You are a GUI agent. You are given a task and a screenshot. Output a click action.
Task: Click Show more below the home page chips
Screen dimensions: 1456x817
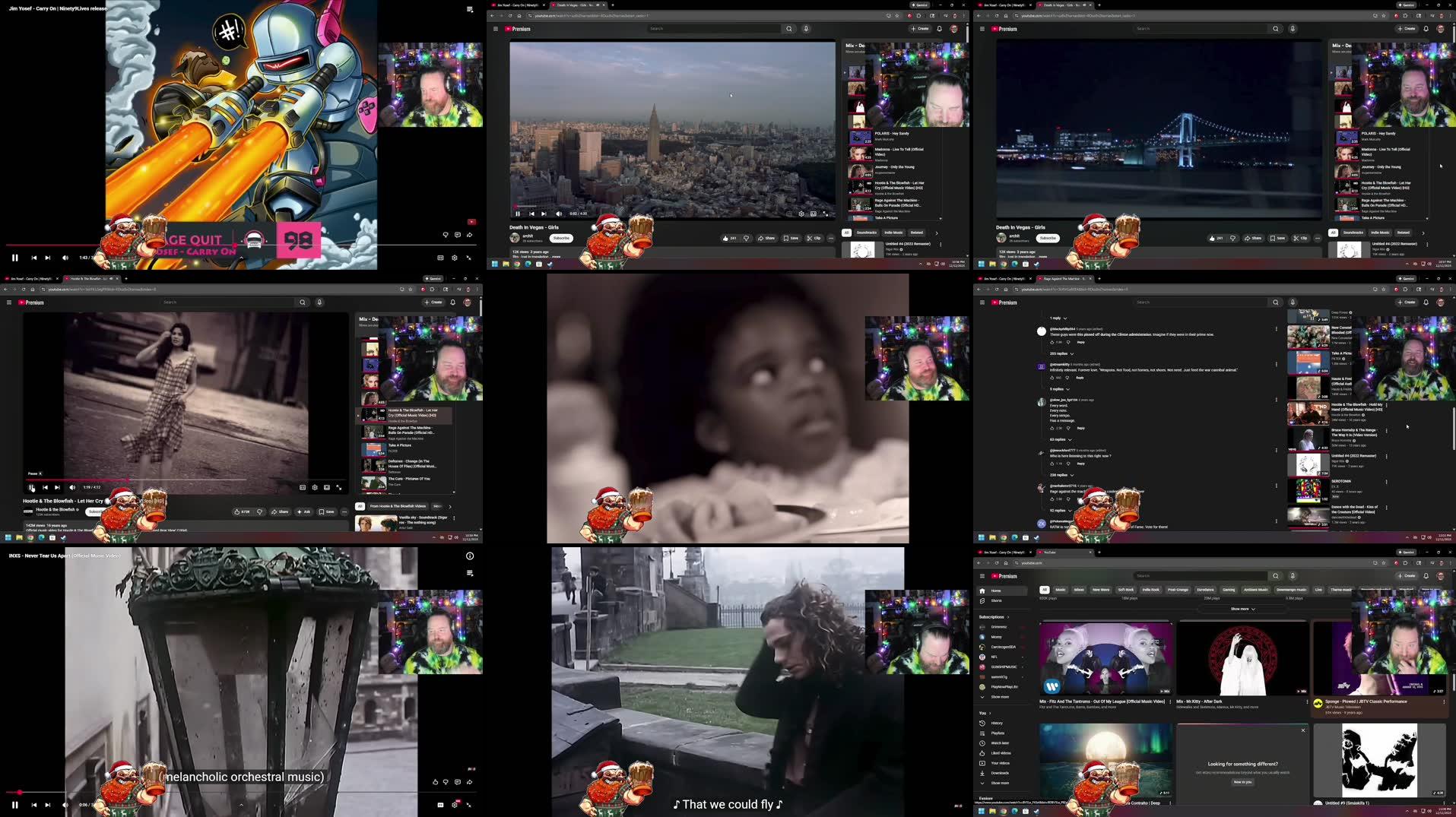point(1242,608)
